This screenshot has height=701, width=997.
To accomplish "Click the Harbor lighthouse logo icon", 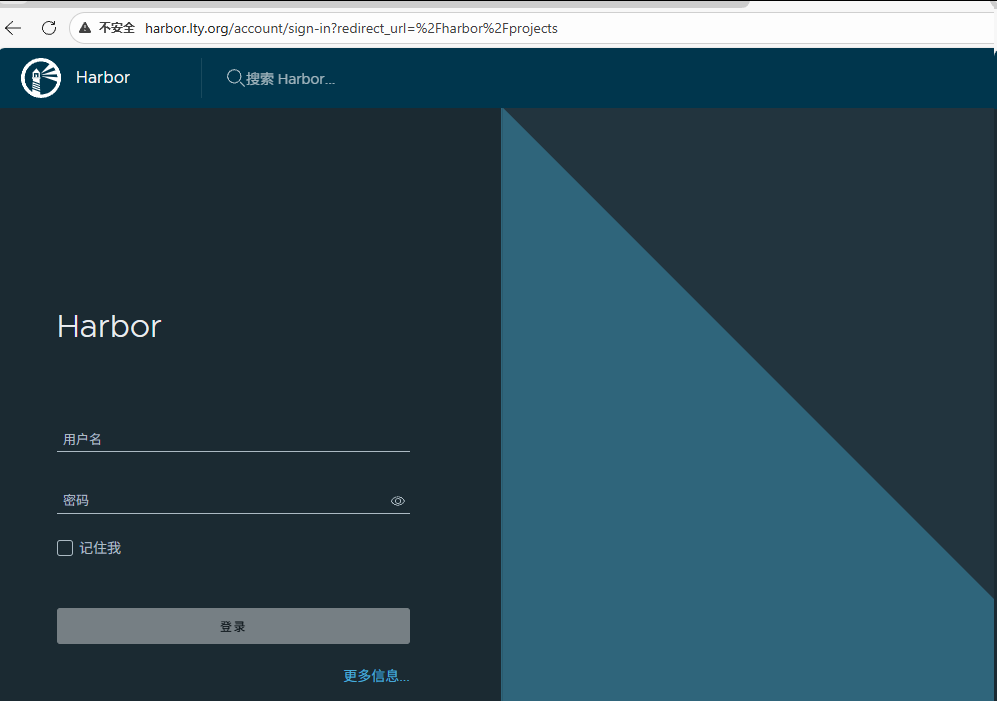I will point(41,78).
